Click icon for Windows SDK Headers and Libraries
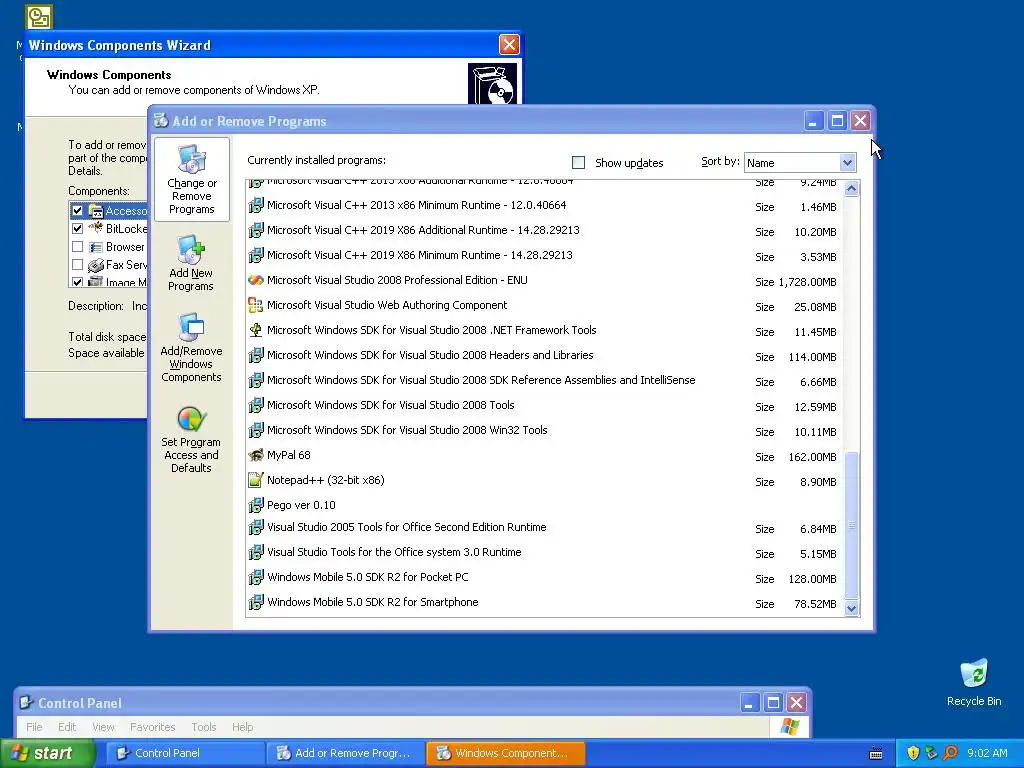 [255, 355]
